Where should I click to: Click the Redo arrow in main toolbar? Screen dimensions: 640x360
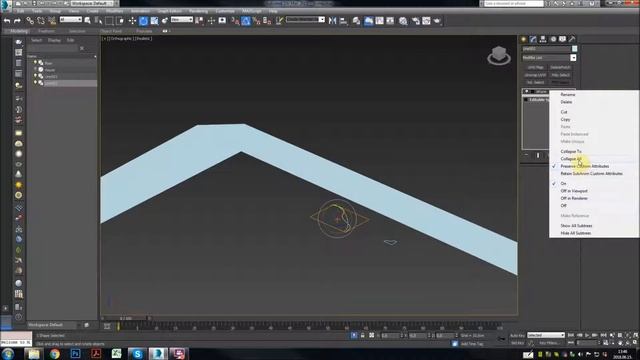tap(17, 20)
